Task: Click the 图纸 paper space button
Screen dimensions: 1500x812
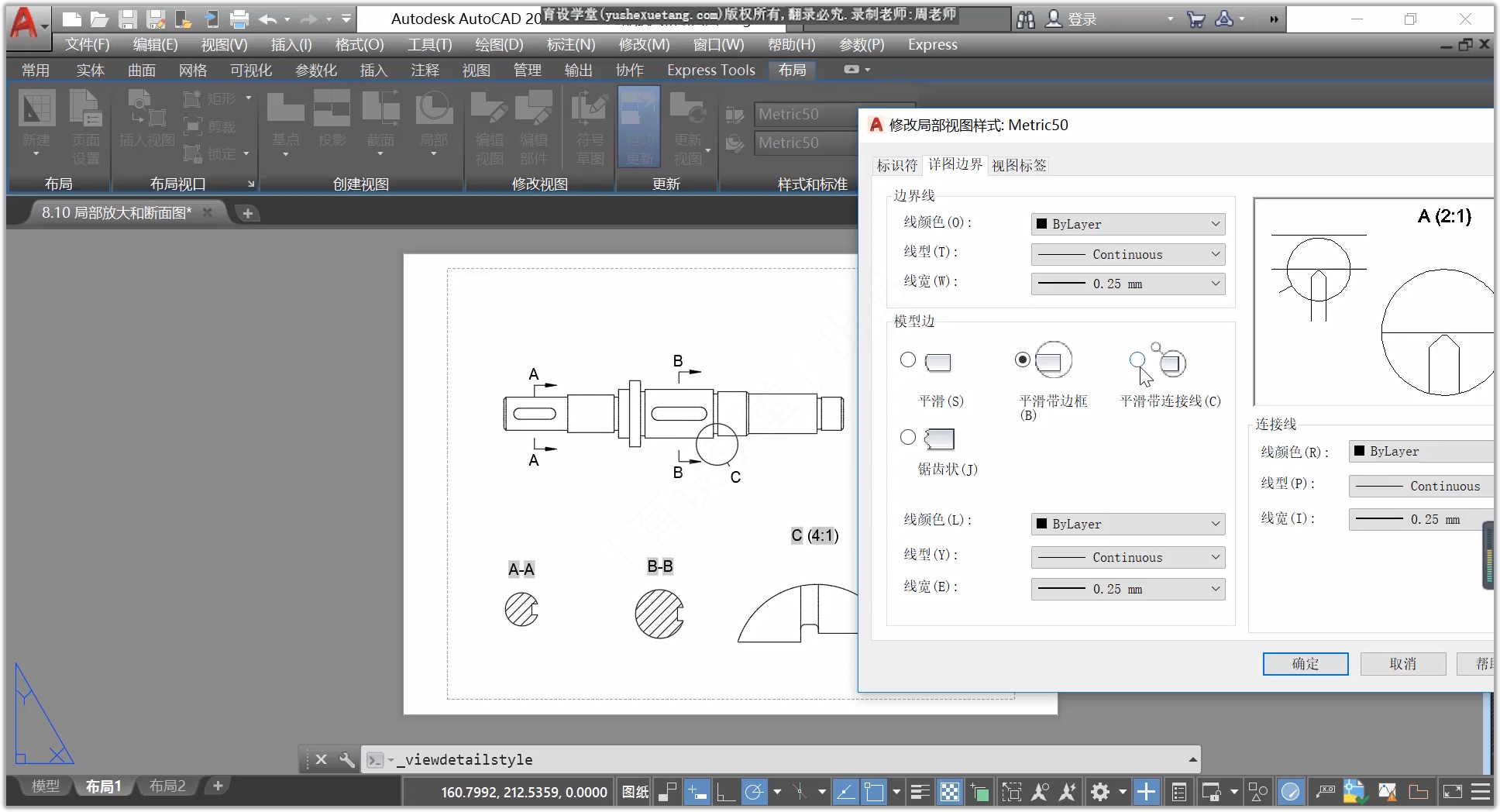Action: click(635, 792)
